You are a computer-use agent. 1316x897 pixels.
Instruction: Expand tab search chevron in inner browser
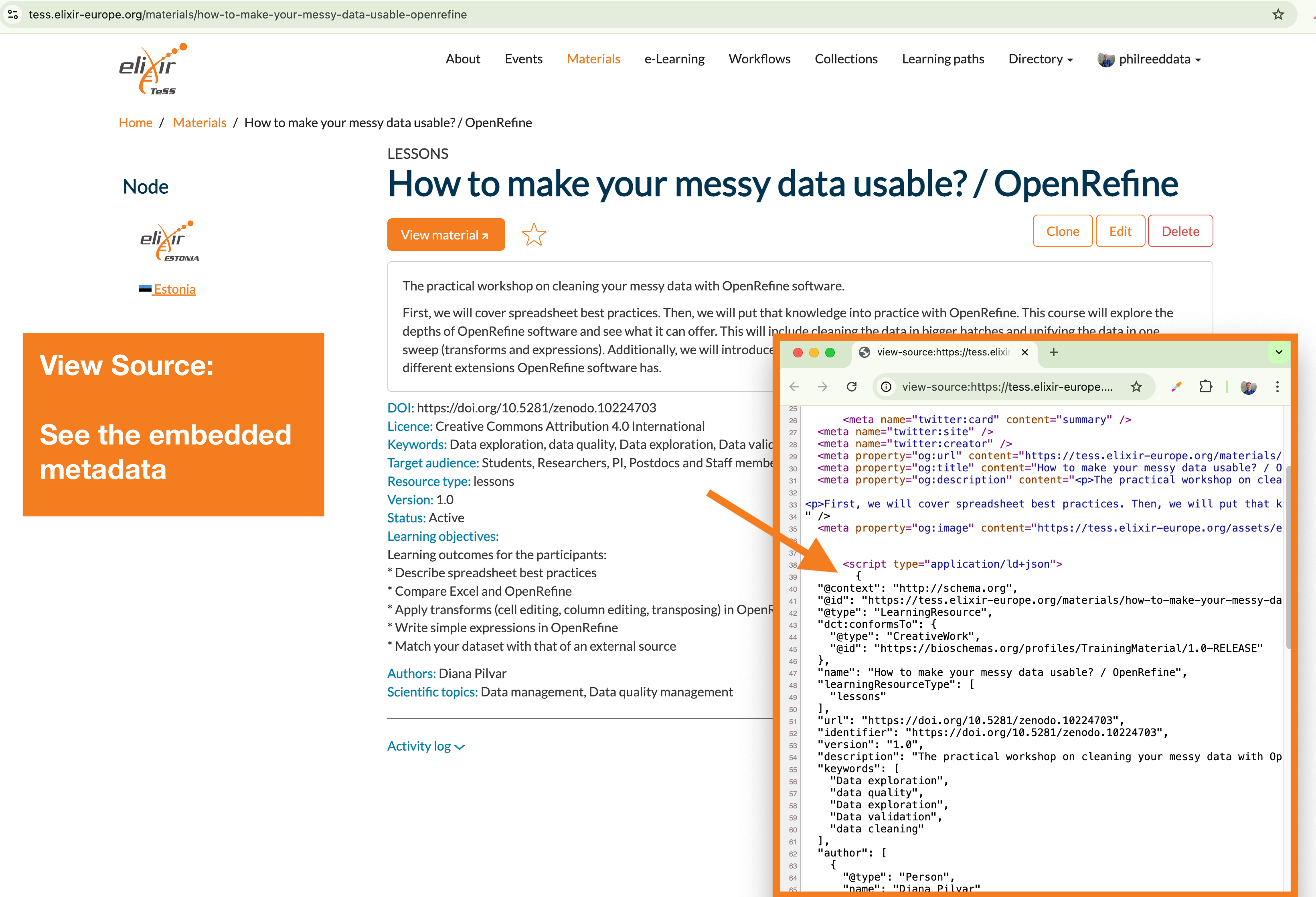coord(1278,352)
